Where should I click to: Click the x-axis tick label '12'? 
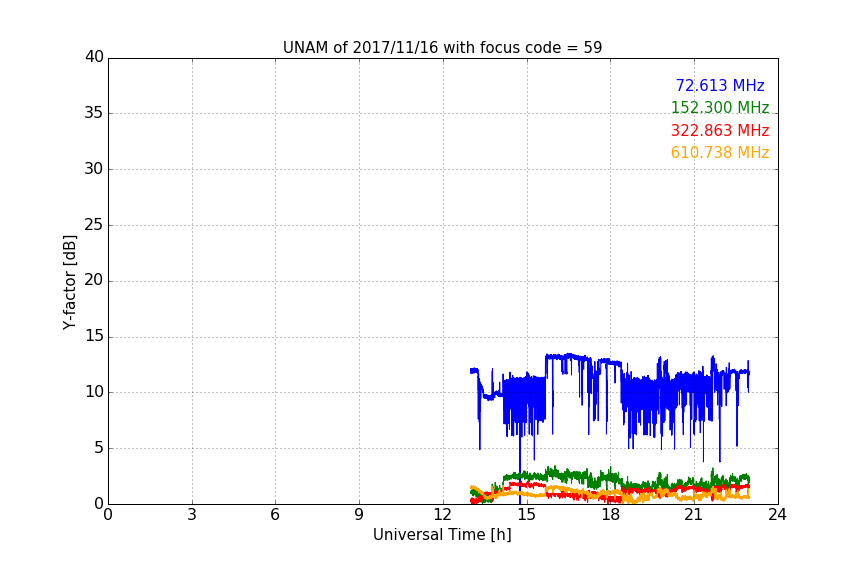click(442, 515)
